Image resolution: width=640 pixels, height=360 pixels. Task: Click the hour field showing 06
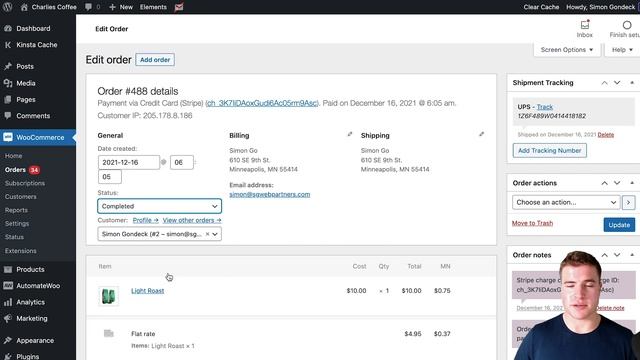[182, 162]
